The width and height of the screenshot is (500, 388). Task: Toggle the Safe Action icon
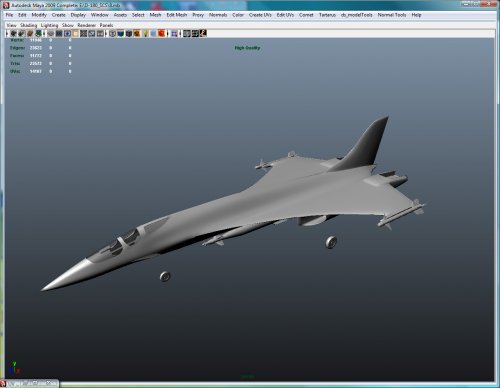click(x=92, y=33)
